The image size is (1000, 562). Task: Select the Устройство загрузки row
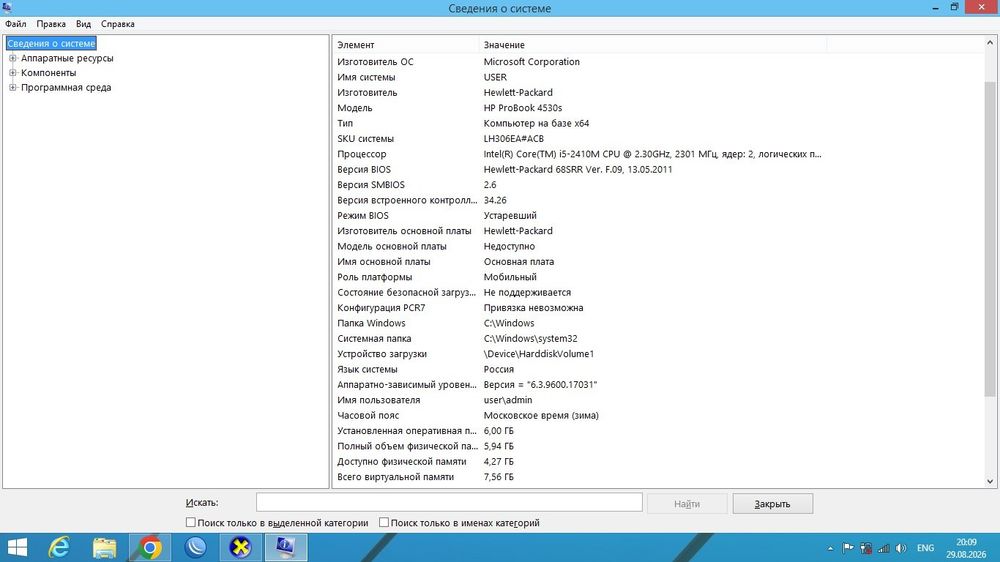[579, 353]
